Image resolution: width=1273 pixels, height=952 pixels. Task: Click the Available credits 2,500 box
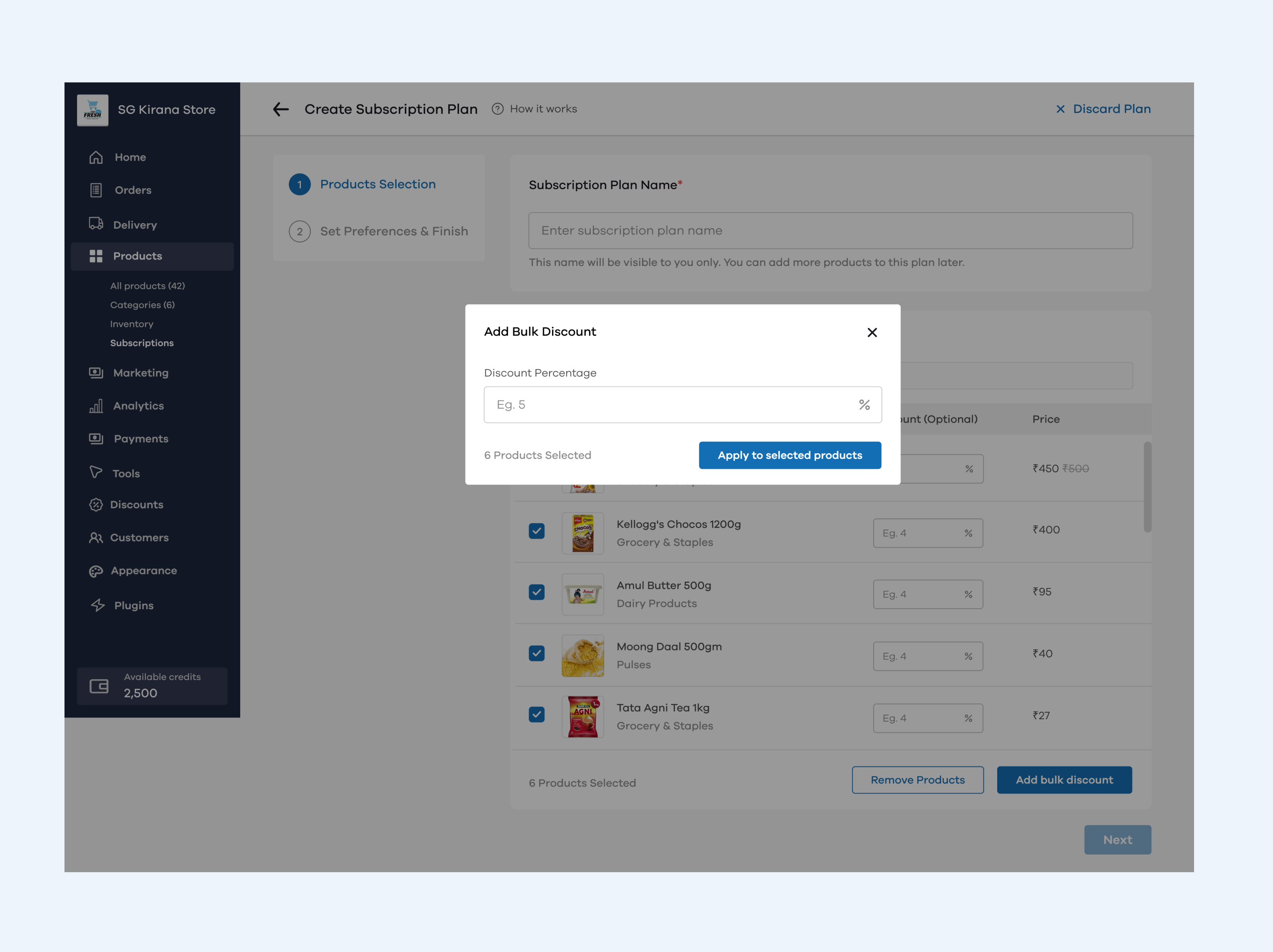(x=152, y=686)
